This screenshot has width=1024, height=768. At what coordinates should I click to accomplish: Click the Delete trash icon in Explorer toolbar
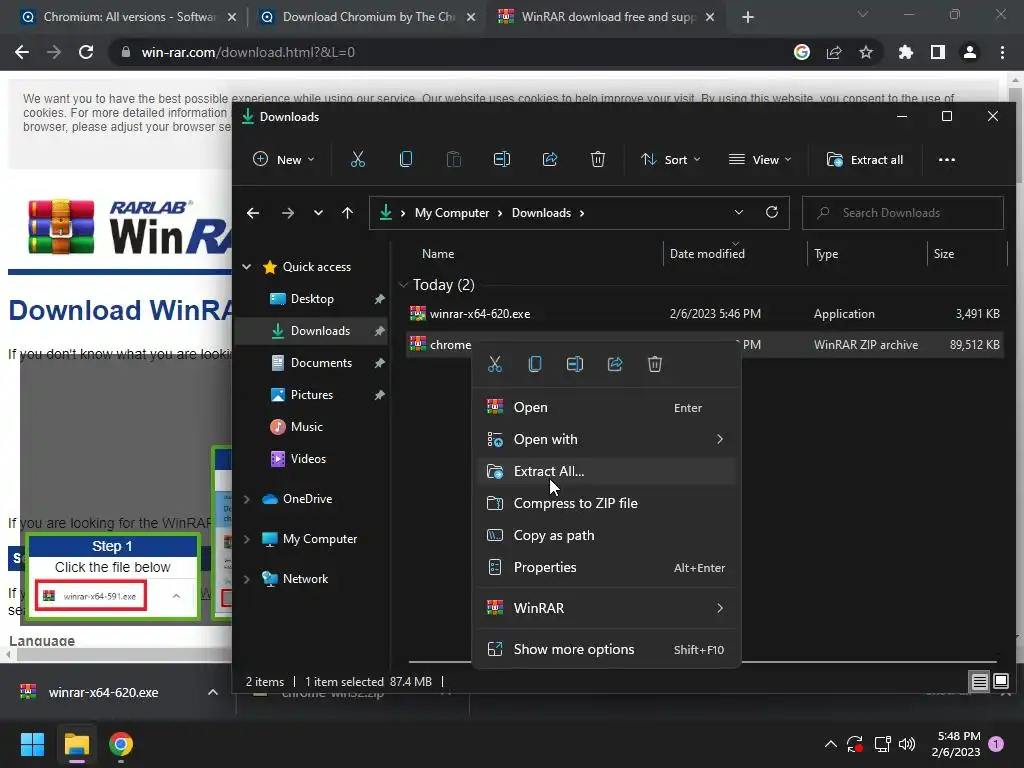tap(598, 159)
